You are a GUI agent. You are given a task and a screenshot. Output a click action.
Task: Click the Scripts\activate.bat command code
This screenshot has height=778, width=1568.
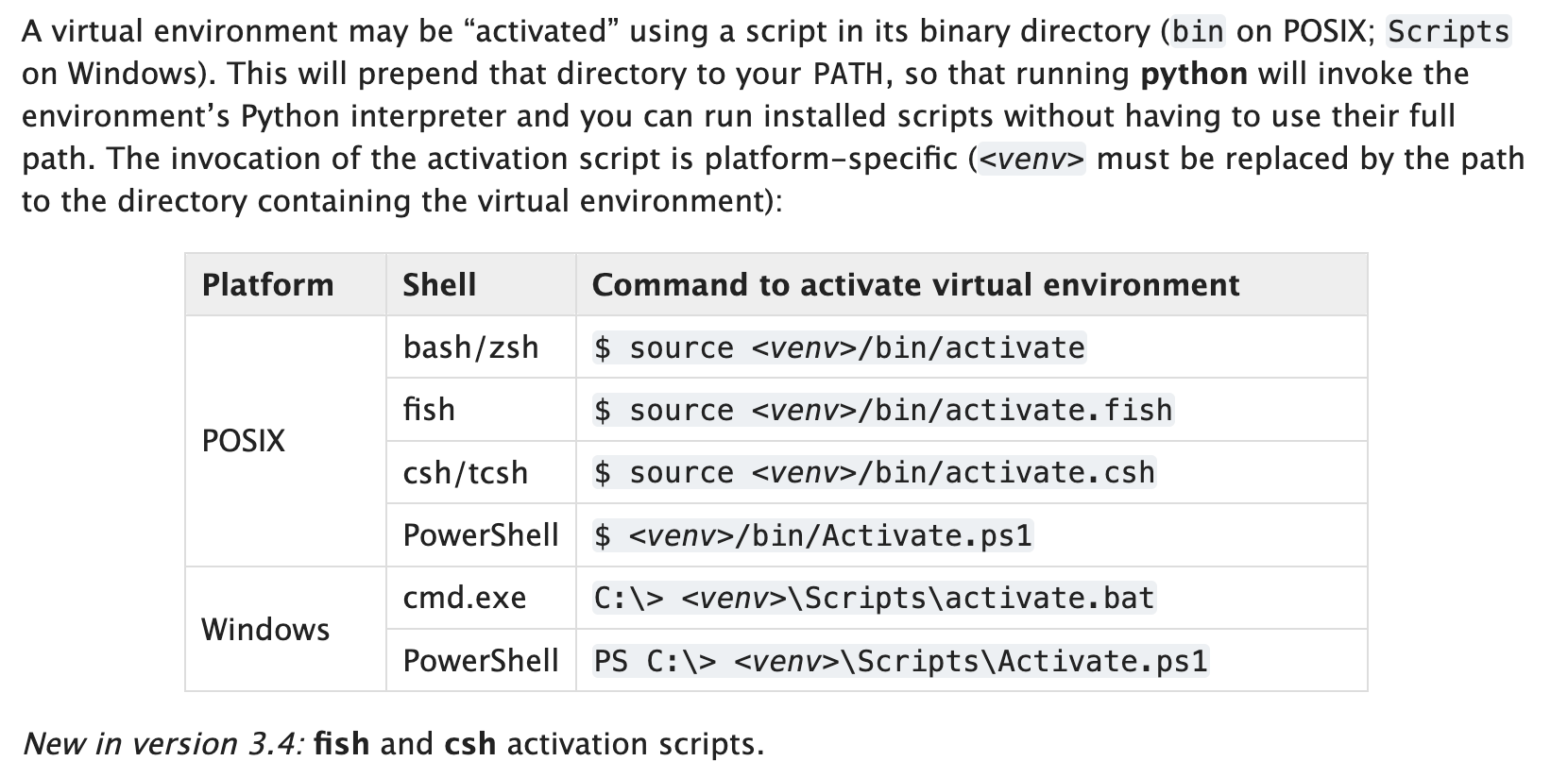point(874,598)
